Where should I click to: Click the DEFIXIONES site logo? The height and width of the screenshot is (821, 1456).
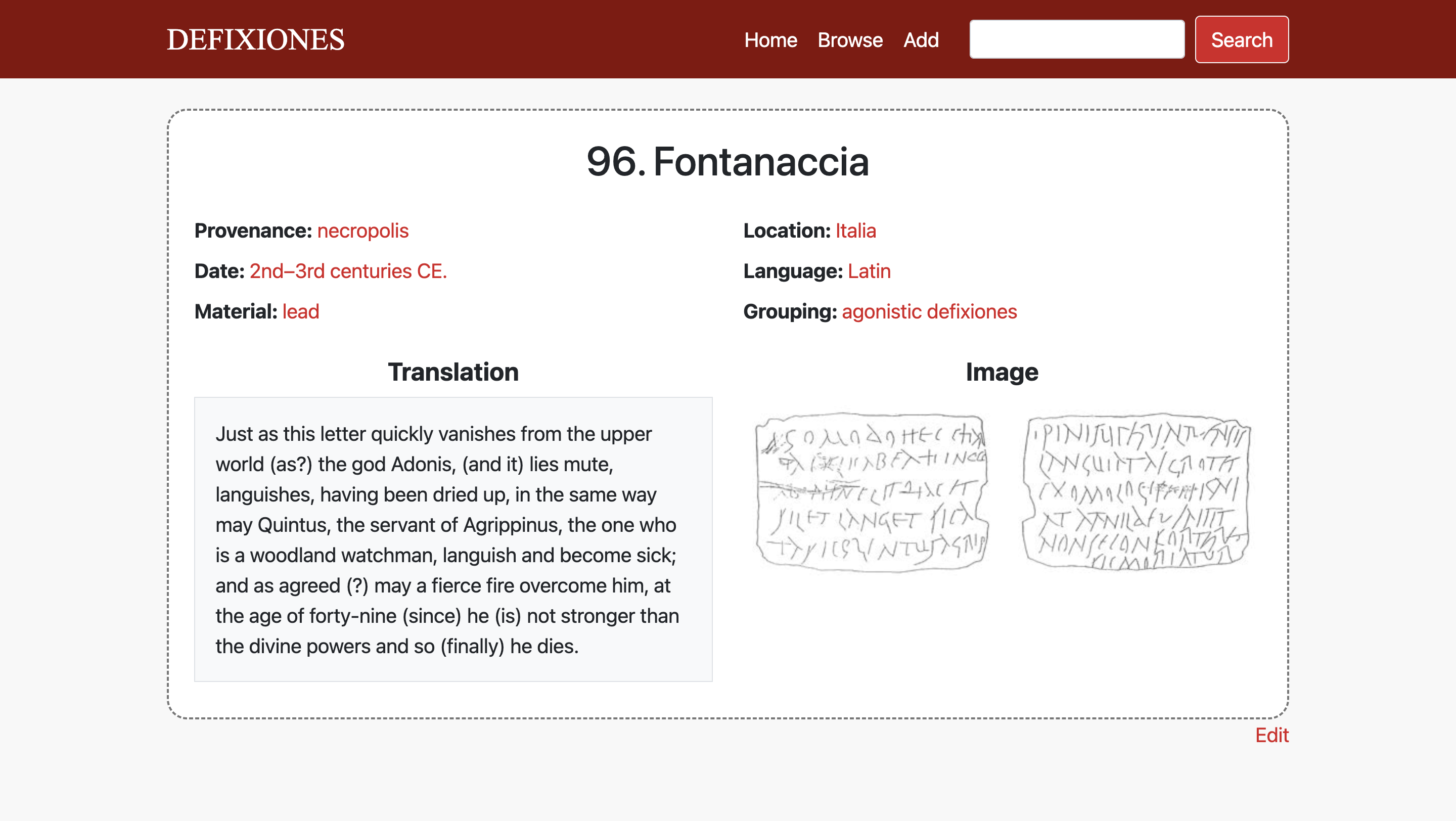255,39
